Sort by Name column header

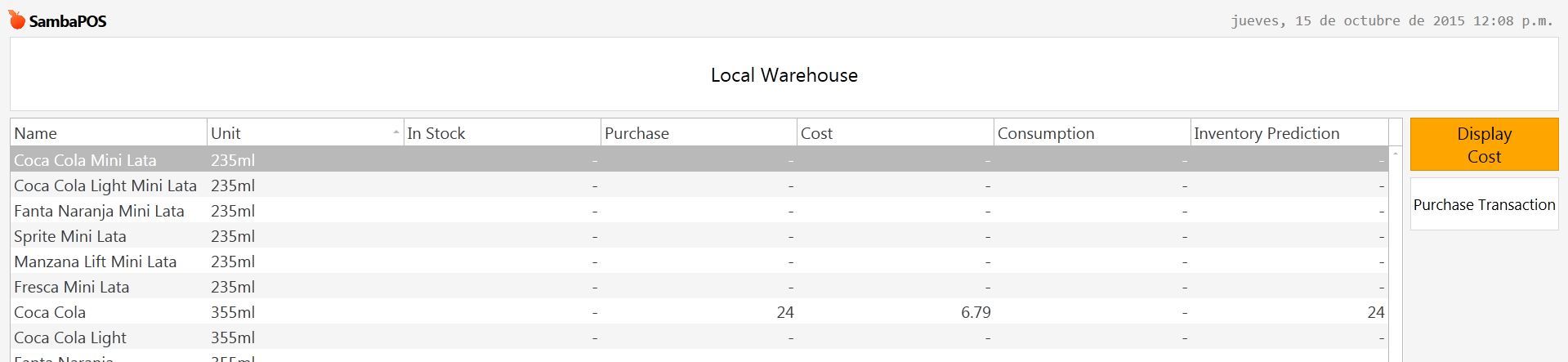pos(109,133)
